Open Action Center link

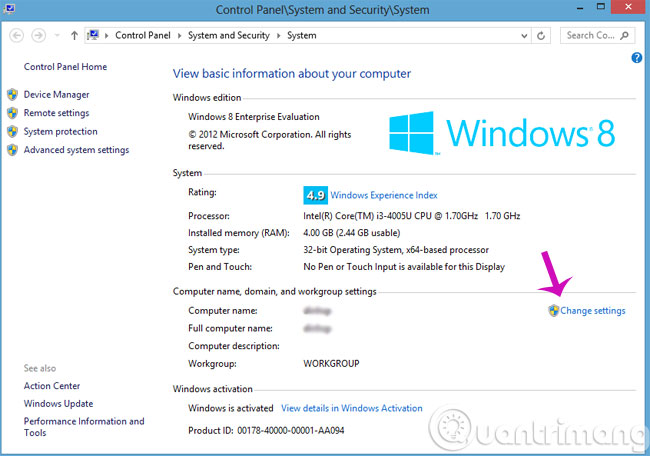pyautogui.click(x=52, y=386)
